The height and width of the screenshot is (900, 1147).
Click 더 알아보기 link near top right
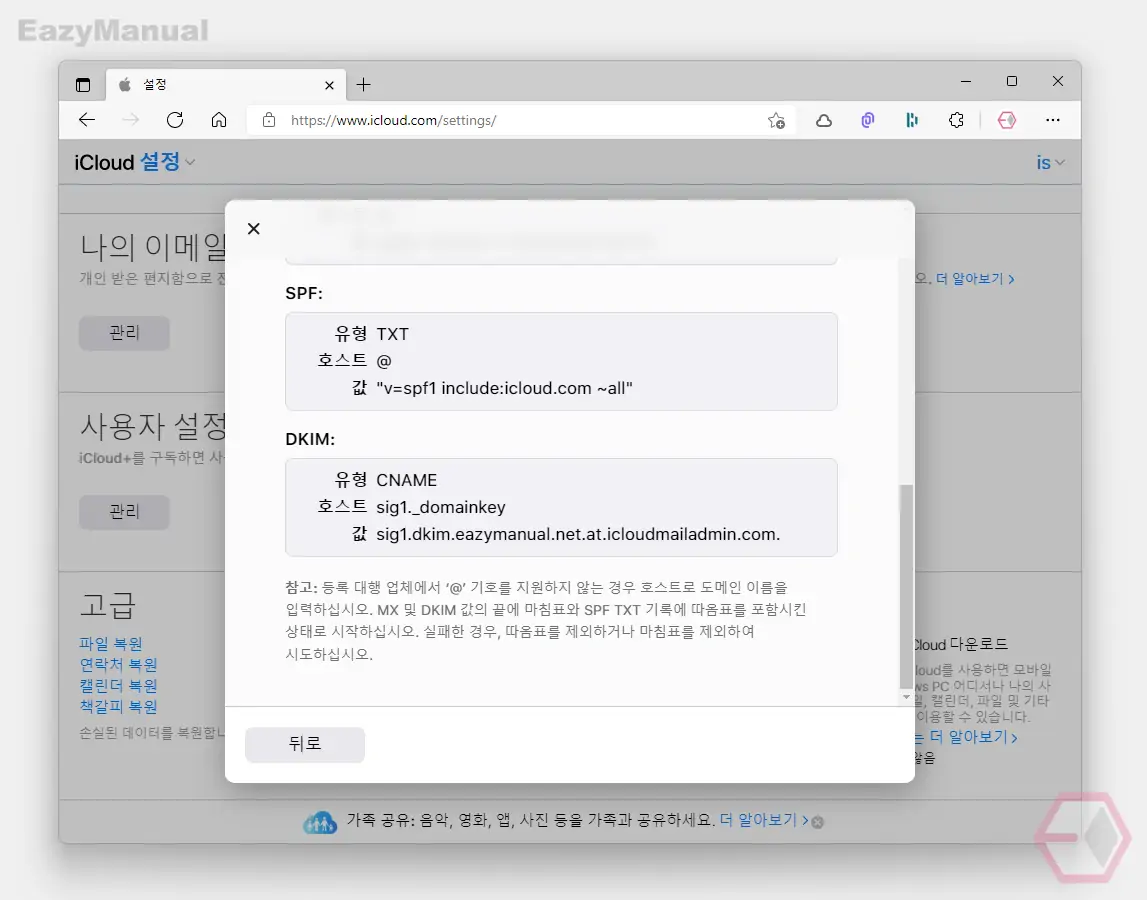[975, 279]
